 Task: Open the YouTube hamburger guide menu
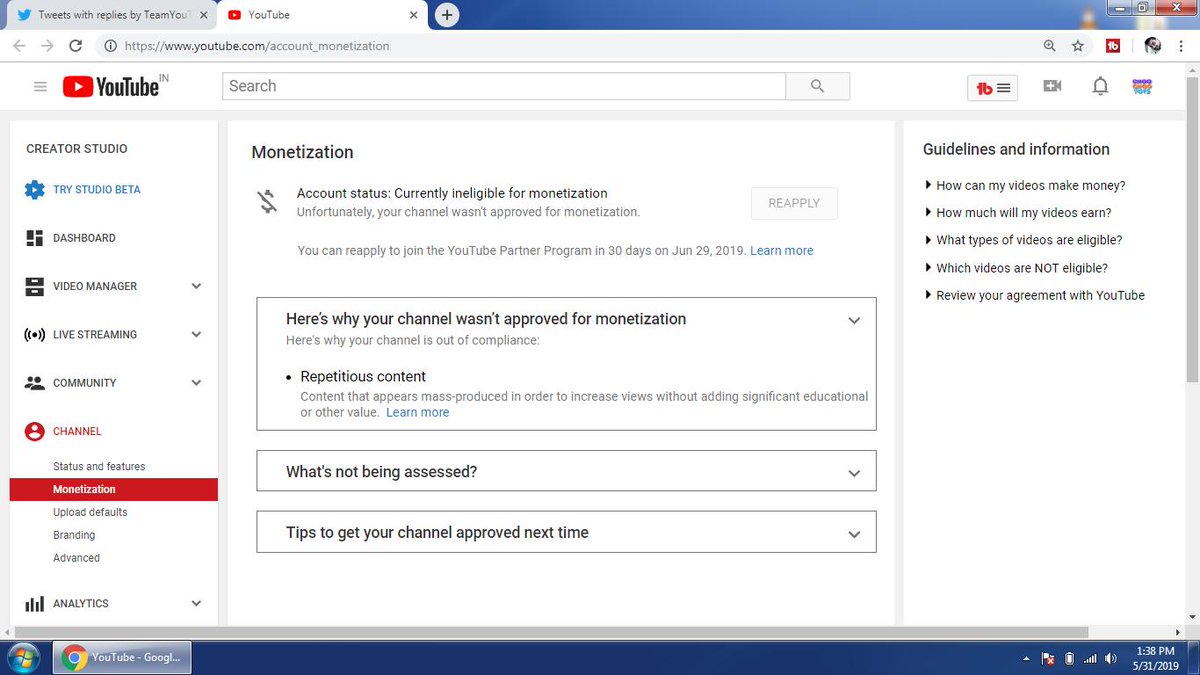coord(40,87)
